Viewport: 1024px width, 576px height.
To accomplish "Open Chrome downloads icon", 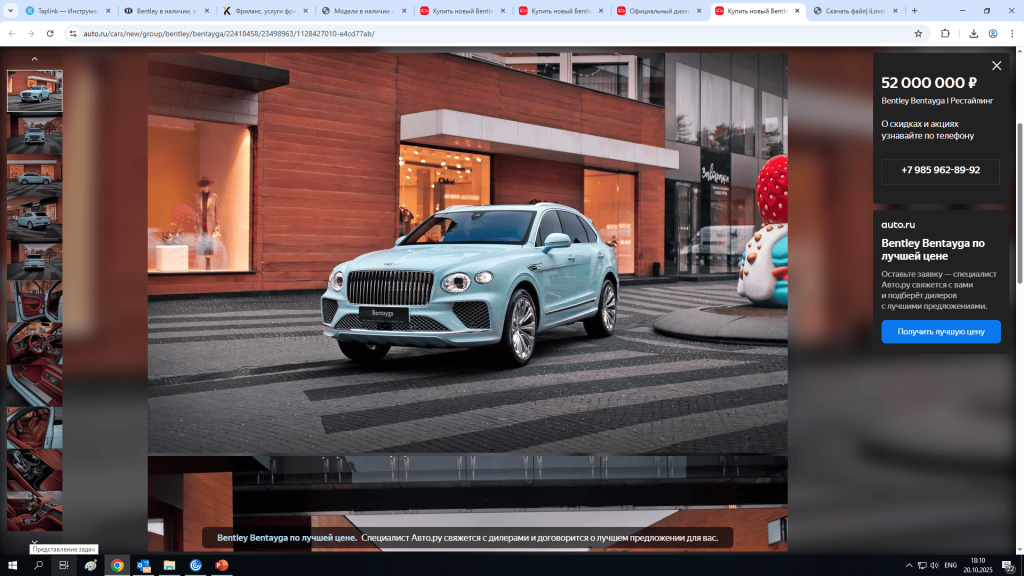I will coord(973,33).
